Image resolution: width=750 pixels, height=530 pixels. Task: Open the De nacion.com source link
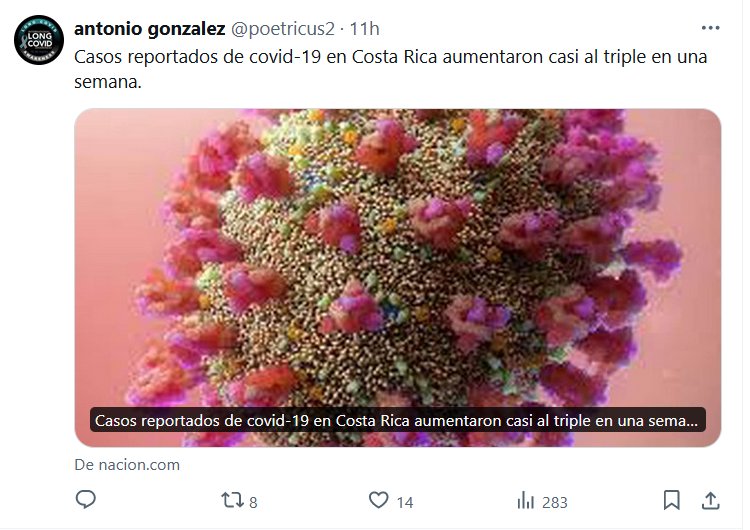[127, 464]
